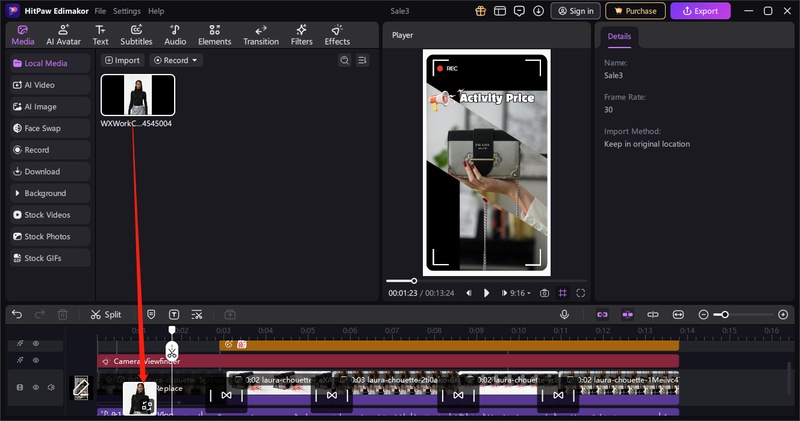Open Stock Videos in sidebar
Screen dimensions: 800x421
[x=50, y=215]
